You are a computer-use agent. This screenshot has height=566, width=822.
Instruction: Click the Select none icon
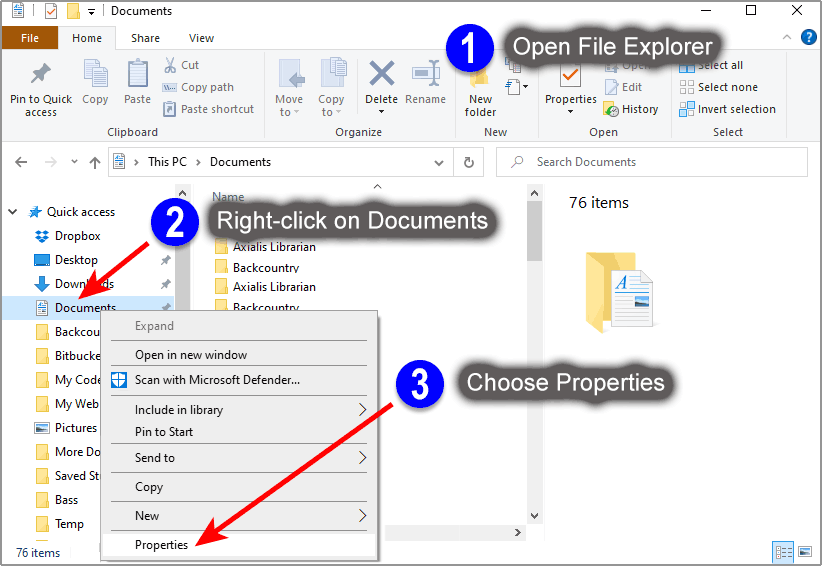pyautogui.click(x=687, y=87)
